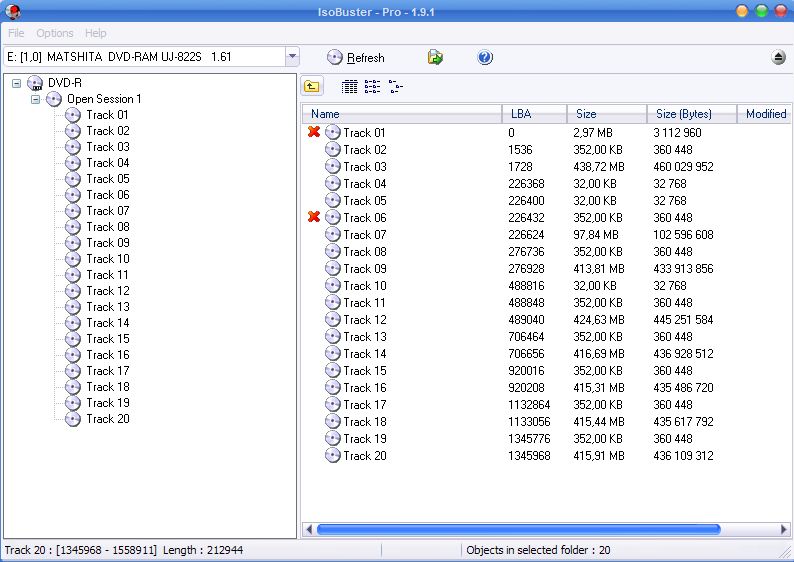Click the 460 029 952 bytes value
This screenshot has height=562, width=794.
point(683,167)
